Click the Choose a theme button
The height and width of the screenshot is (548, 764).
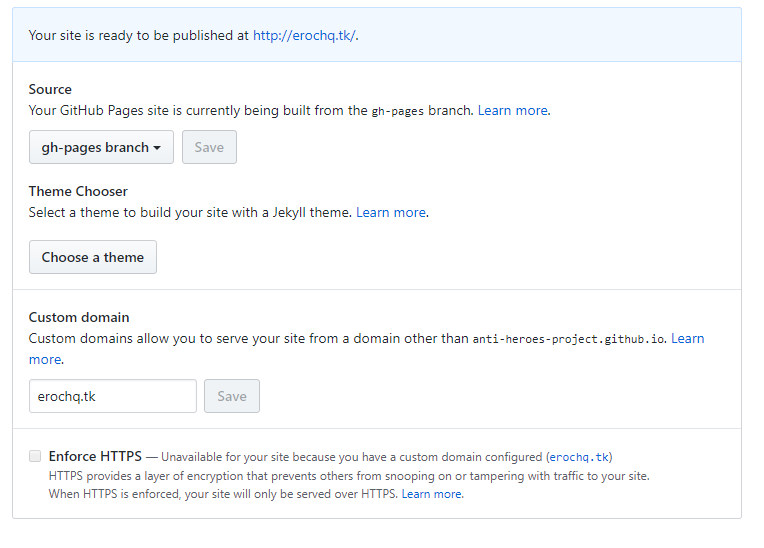pyautogui.click(x=93, y=257)
